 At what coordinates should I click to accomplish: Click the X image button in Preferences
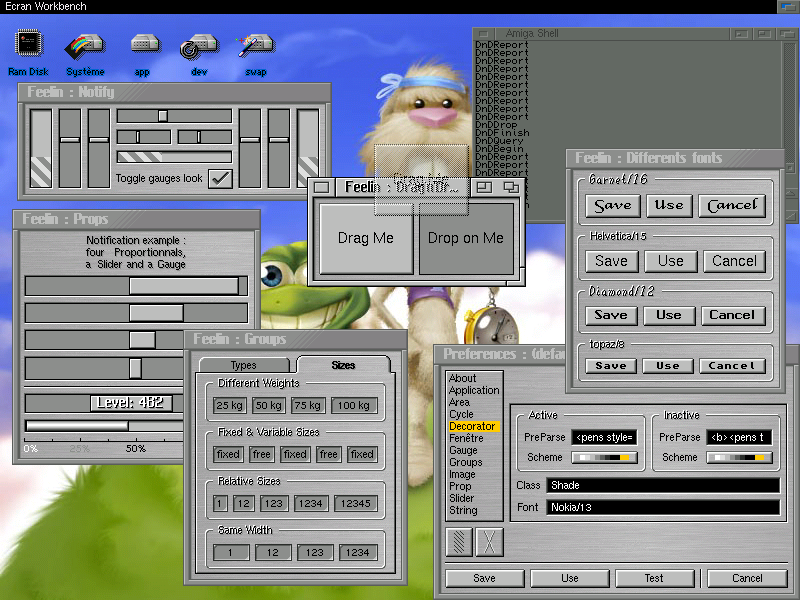tap(489, 541)
